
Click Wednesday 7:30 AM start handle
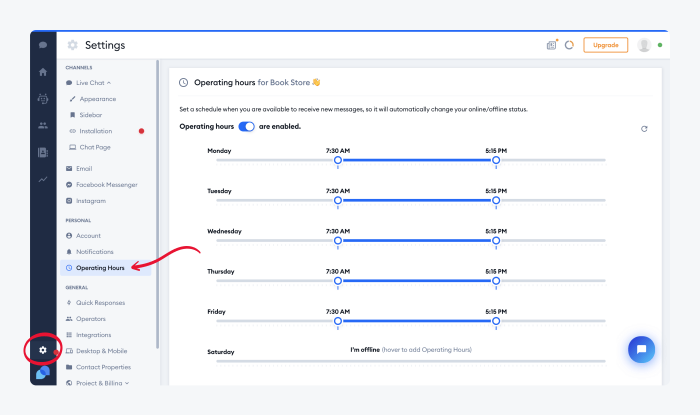pos(338,241)
